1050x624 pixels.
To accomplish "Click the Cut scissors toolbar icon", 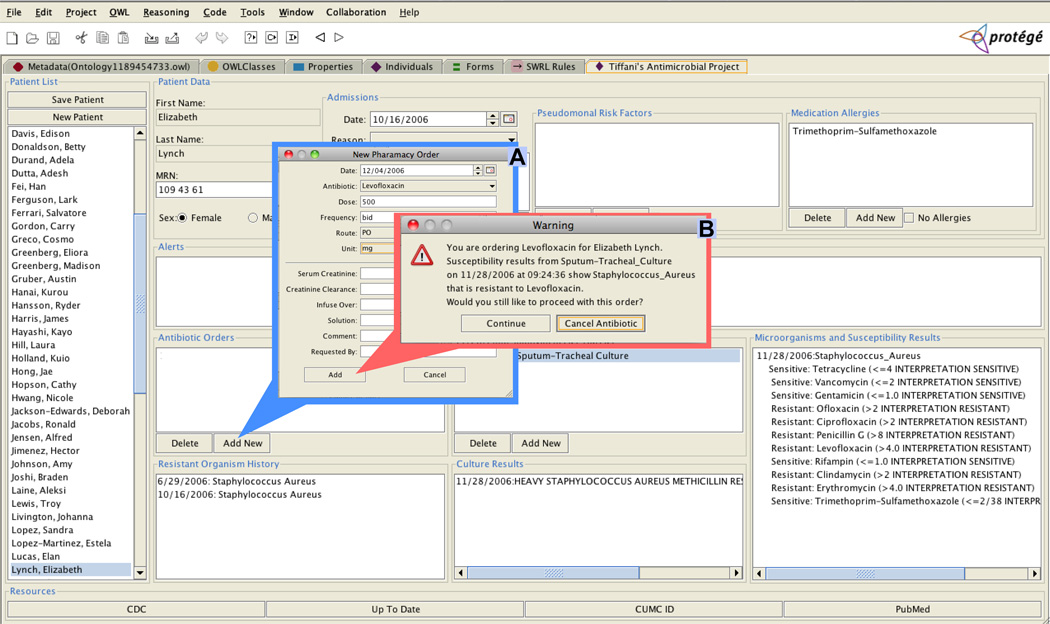I will click(x=81, y=38).
